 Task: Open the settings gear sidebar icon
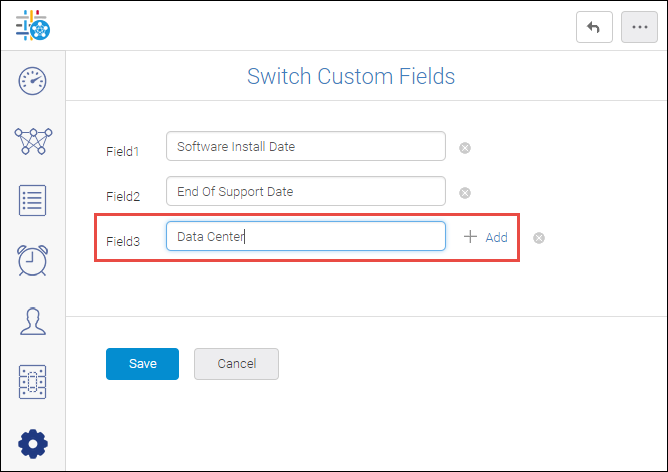(x=33, y=444)
